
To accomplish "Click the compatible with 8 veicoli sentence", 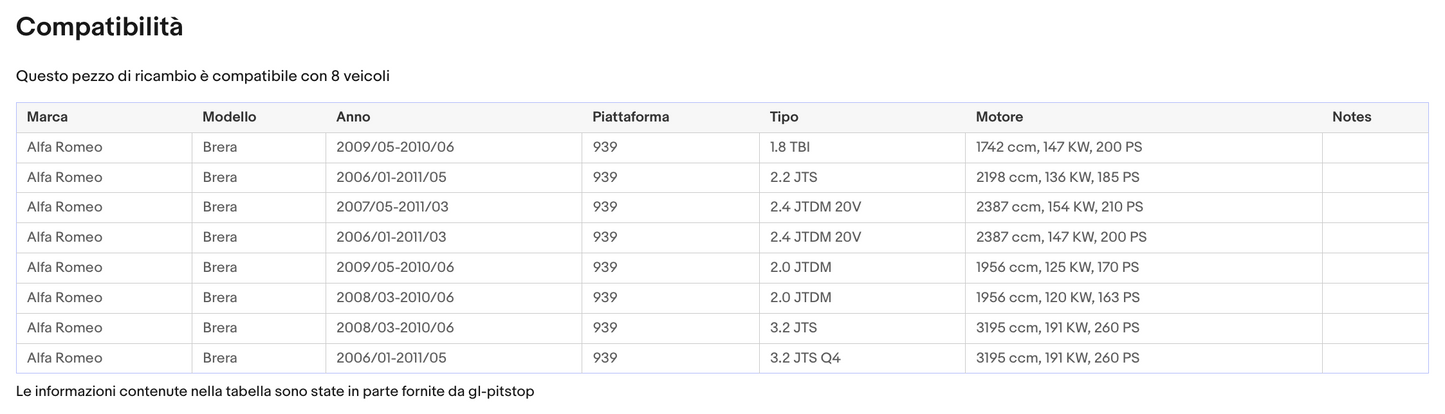I will (202, 76).
